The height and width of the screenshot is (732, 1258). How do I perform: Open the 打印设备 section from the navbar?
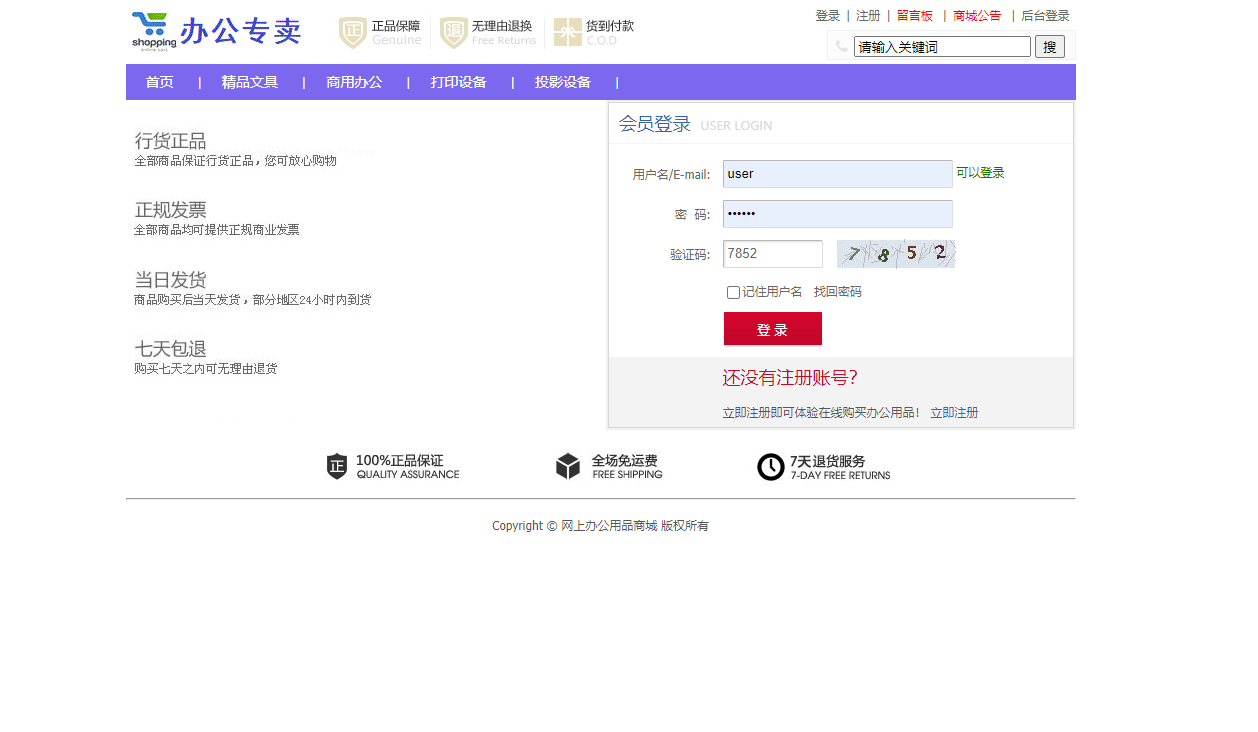tap(458, 82)
